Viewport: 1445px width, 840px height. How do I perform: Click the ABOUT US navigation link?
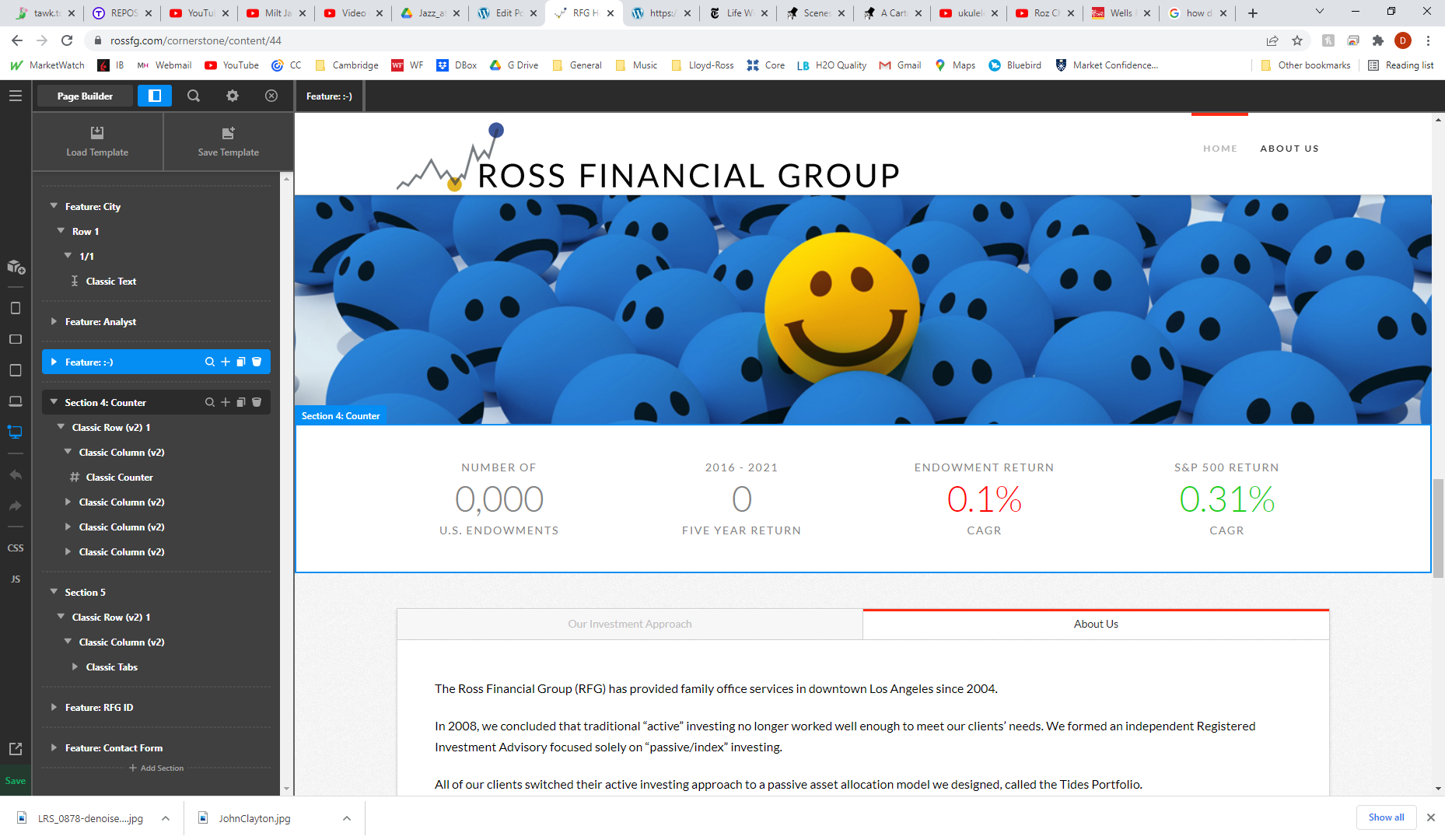(x=1289, y=149)
